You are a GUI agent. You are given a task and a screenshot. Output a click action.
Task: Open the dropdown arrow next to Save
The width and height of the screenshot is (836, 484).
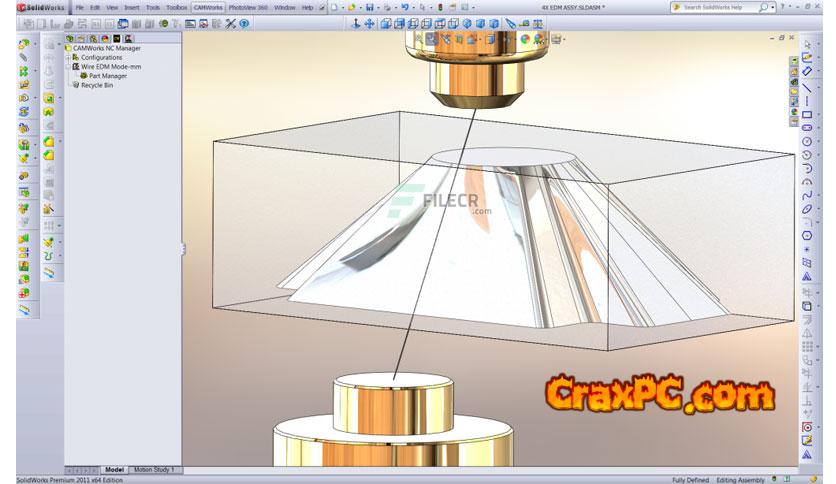377,8
